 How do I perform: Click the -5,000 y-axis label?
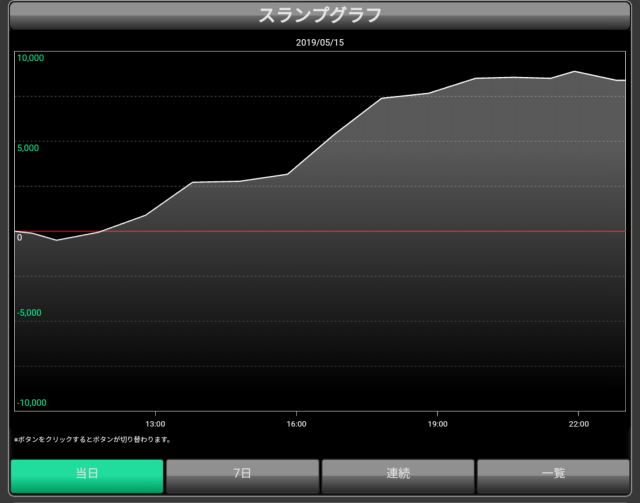(x=29, y=312)
